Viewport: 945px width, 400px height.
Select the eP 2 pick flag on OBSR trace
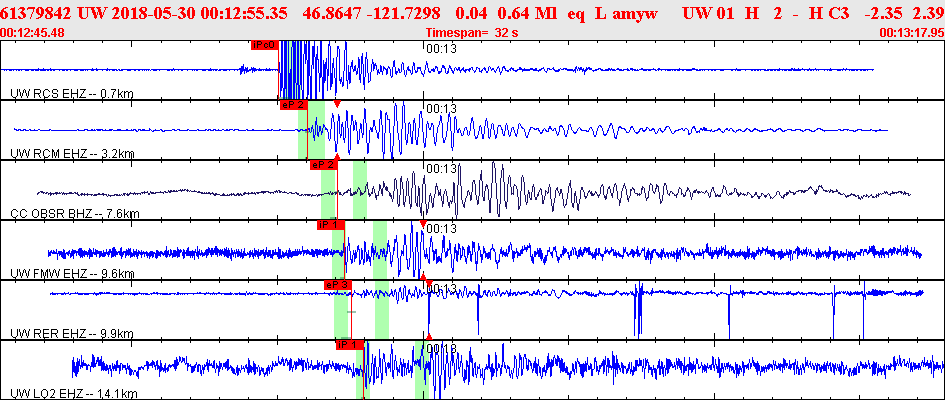[x=323, y=164]
